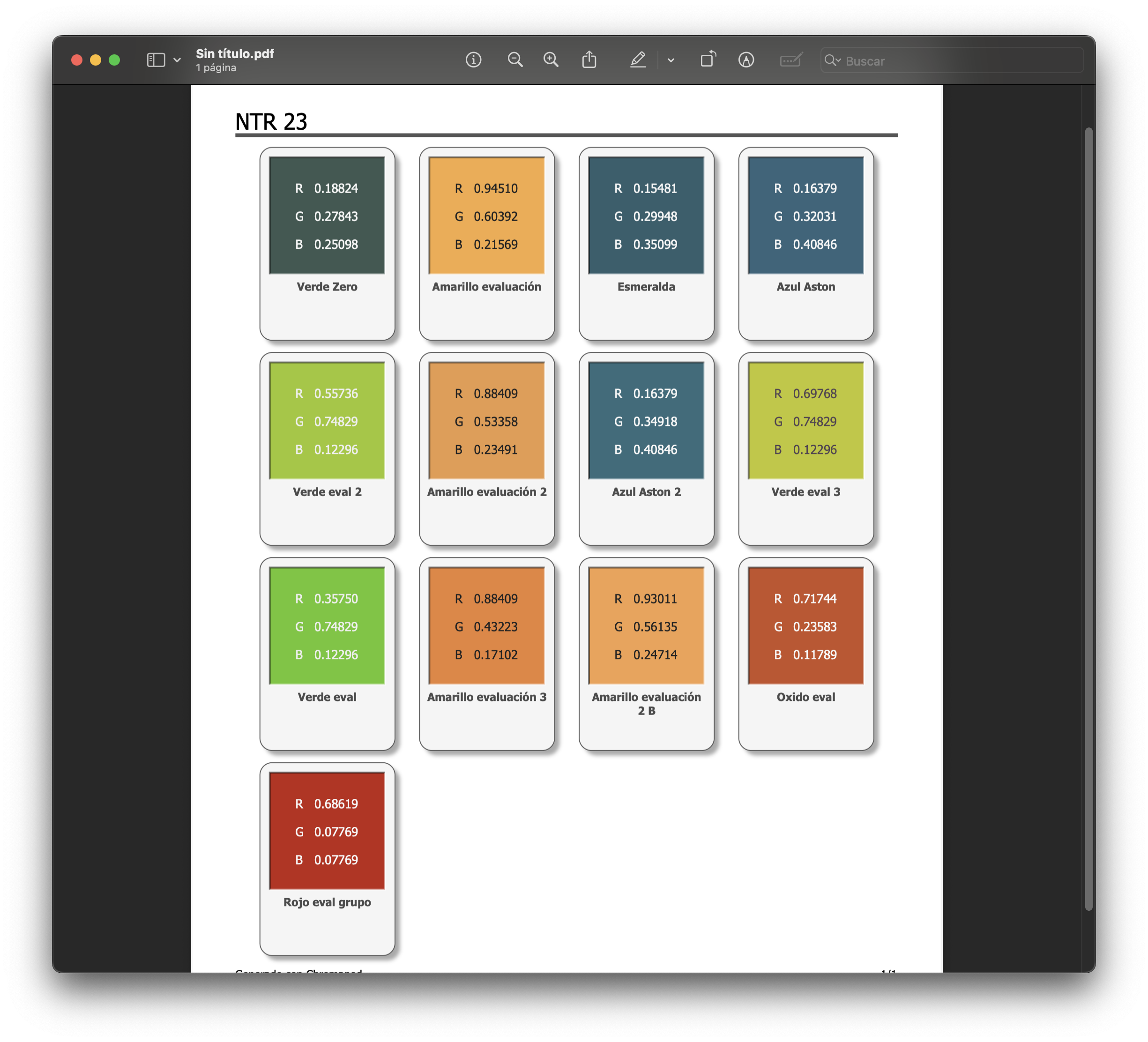This screenshot has height=1042, width=1148.
Task: Select the Amarillo evaluación orange swatch
Action: click(486, 215)
